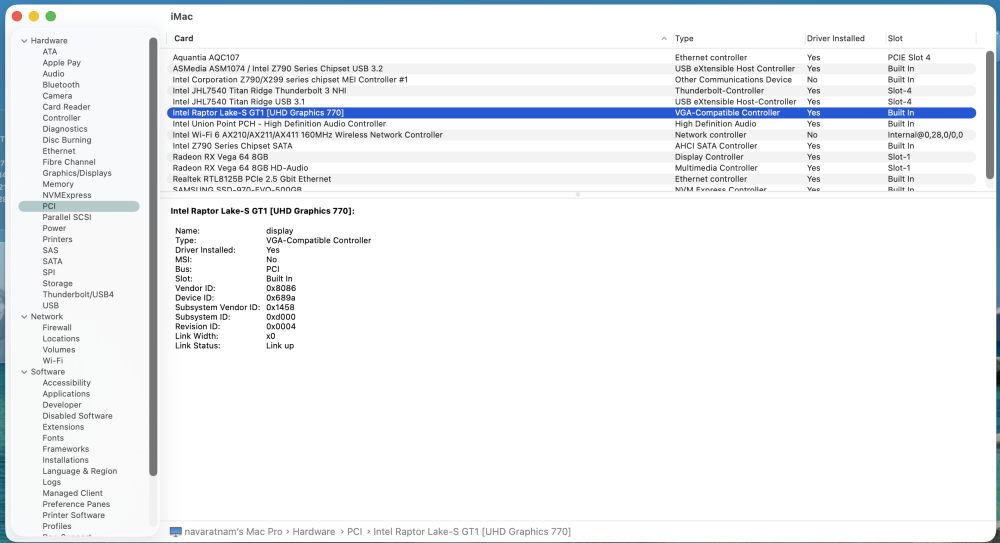Viewport: 1000px width, 543px height.
Task: Select Fibre Channel in the sidebar
Action: pyautogui.click(x=69, y=162)
